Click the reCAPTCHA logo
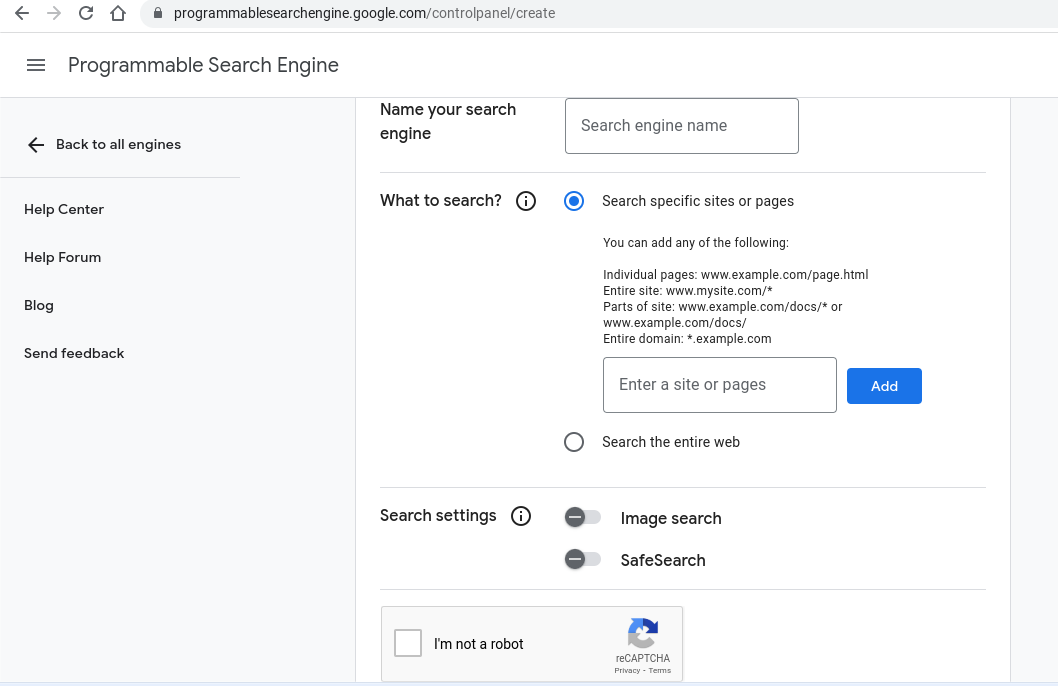This screenshot has width=1058, height=686. click(x=642, y=633)
